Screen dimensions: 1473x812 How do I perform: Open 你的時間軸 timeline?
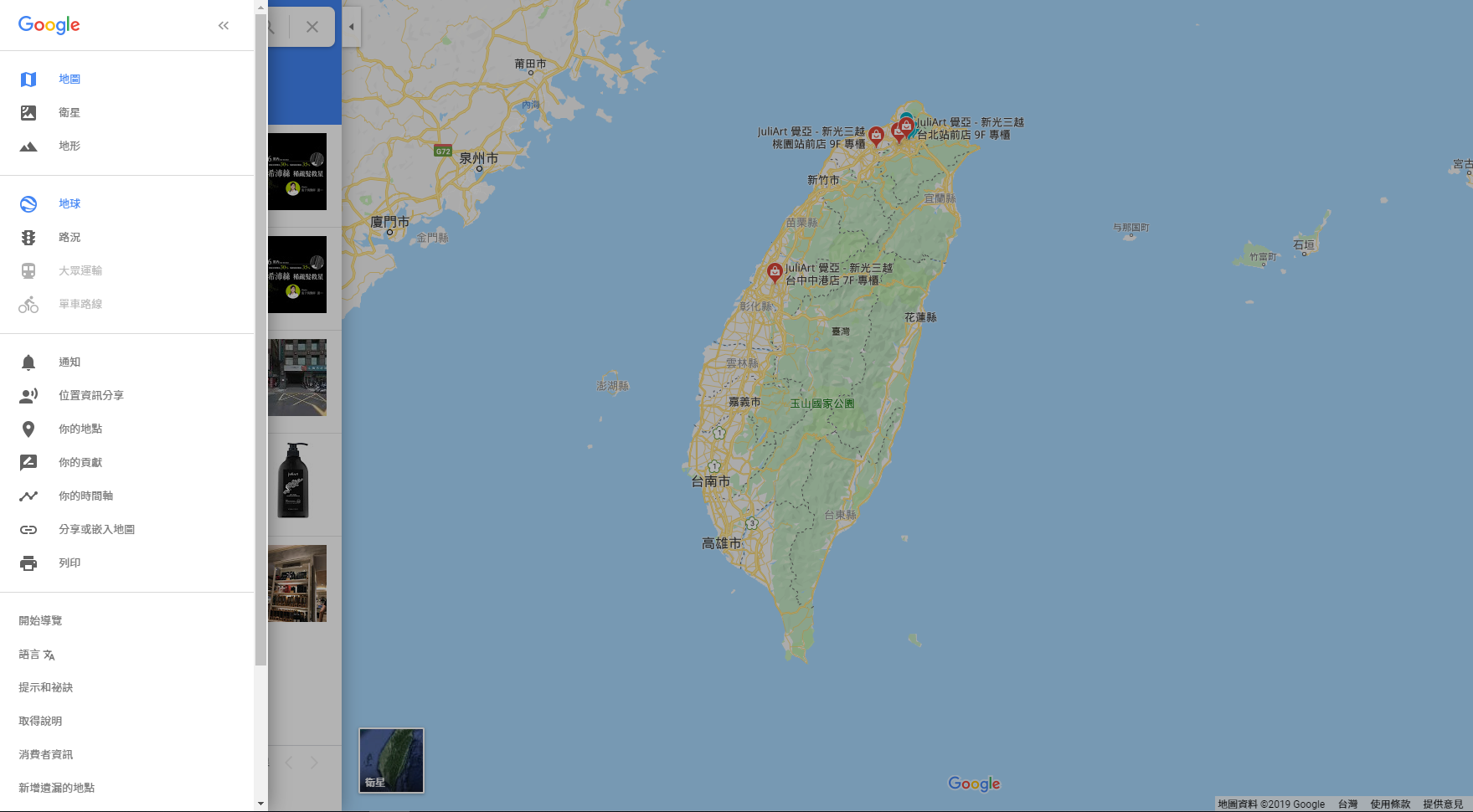coord(85,496)
